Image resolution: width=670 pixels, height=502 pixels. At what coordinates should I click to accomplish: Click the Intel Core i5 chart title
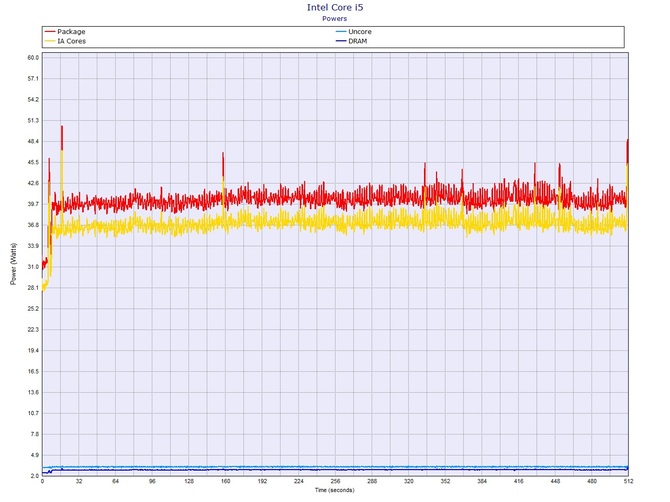tap(335, 7)
